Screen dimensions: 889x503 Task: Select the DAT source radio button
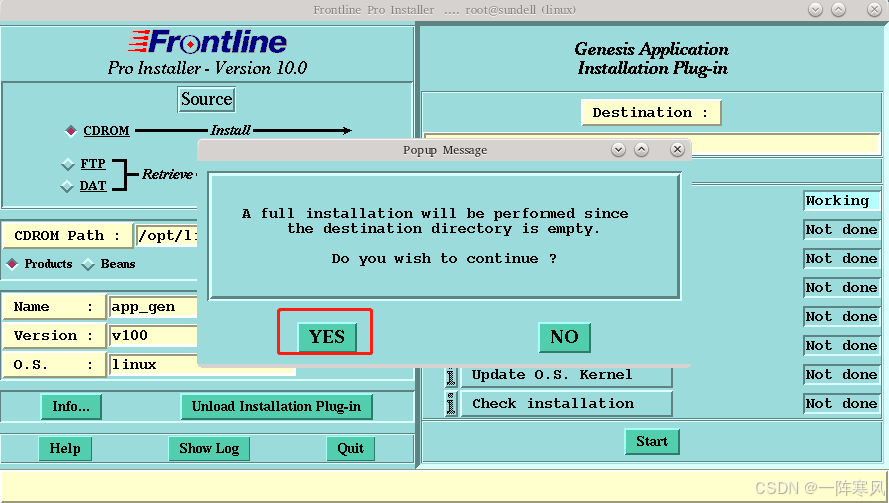pos(67,186)
